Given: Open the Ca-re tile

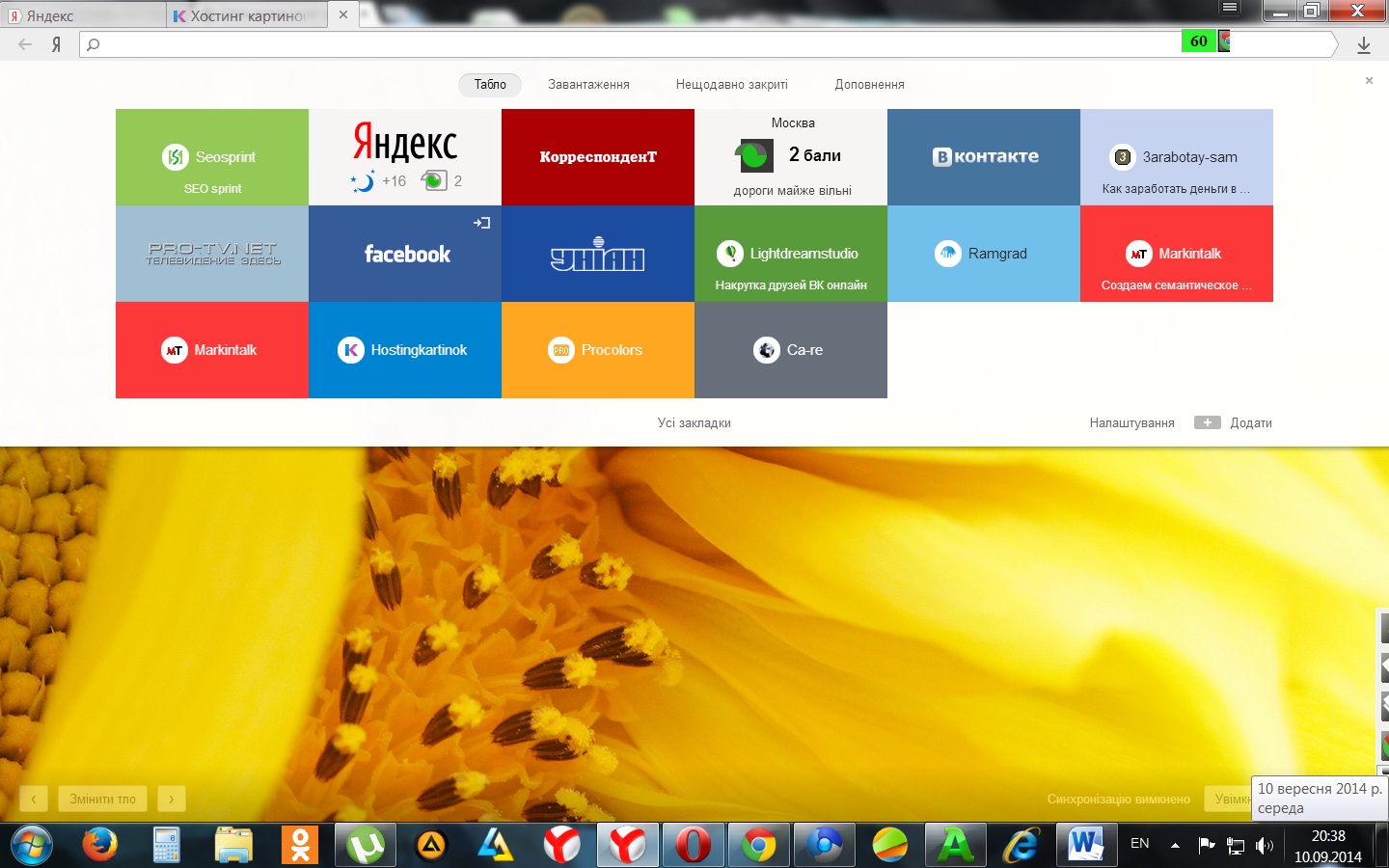Looking at the screenshot, I should coord(791,350).
